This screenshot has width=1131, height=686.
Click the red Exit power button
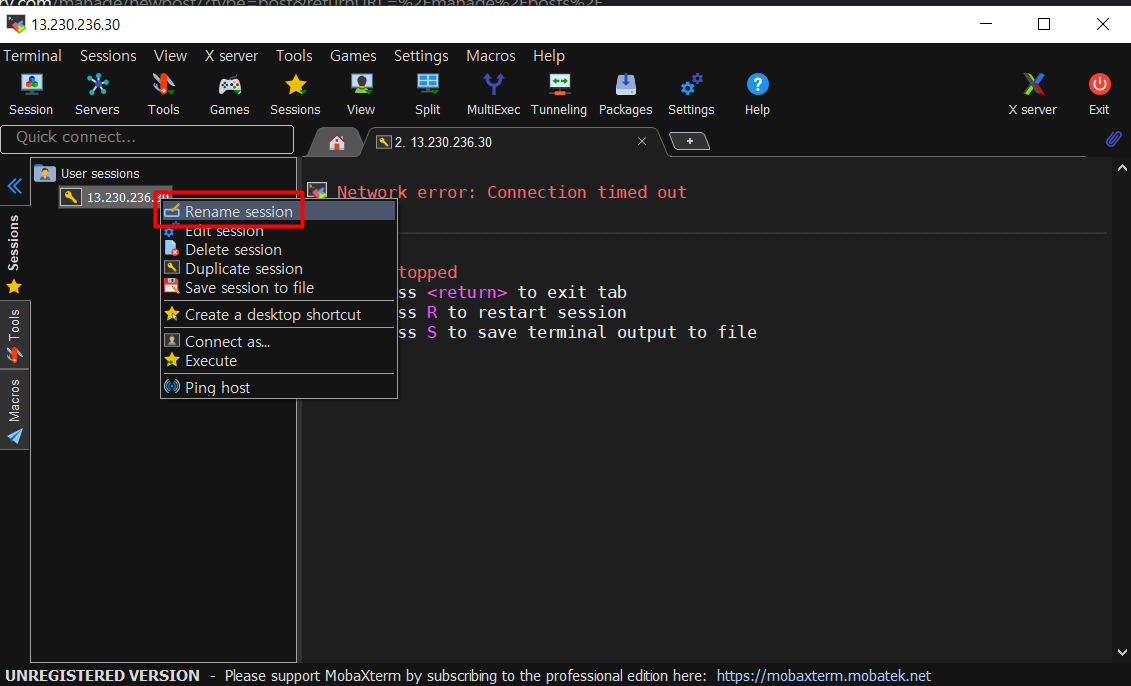(x=1099, y=95)
